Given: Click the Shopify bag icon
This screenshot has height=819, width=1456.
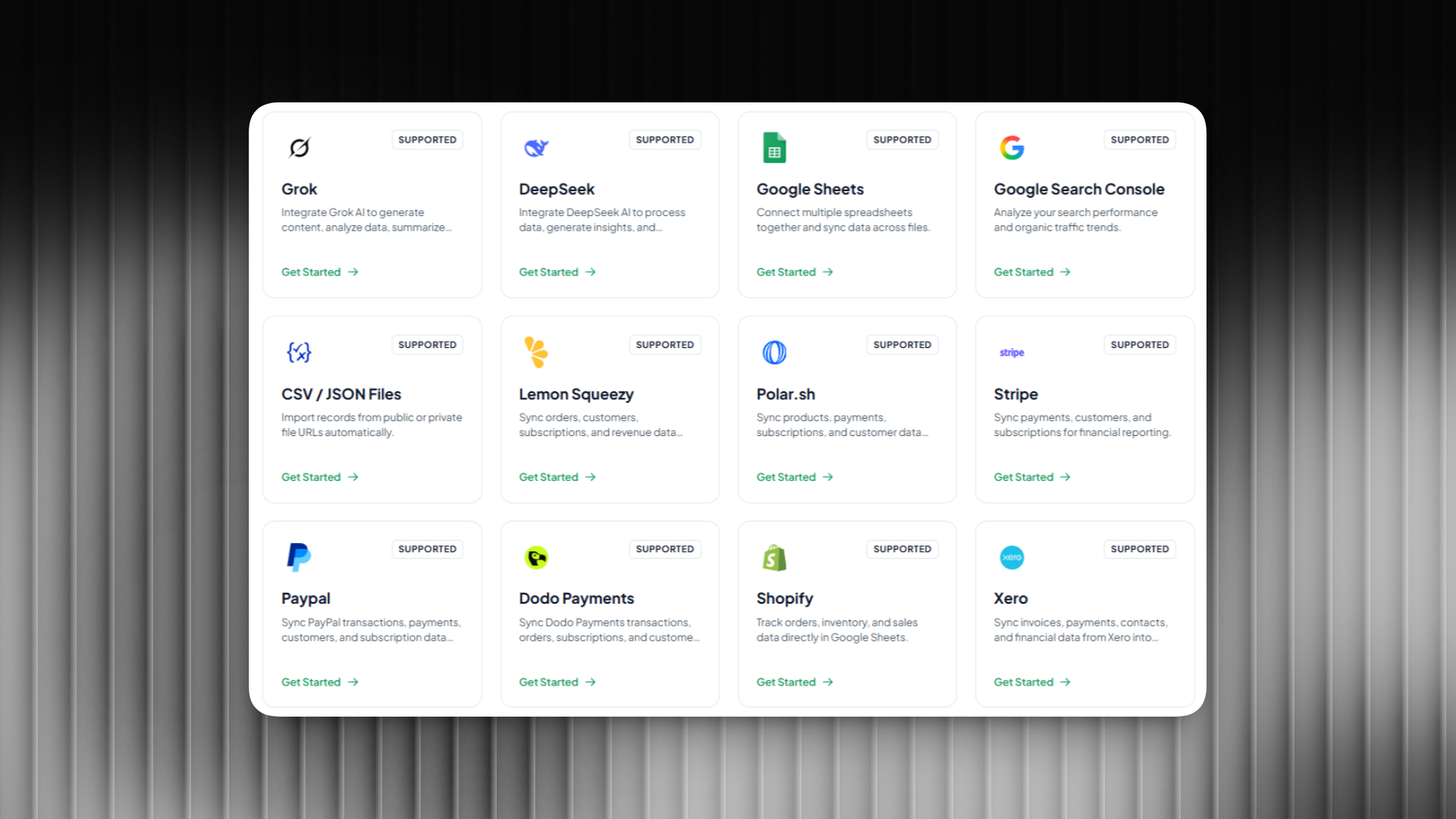Looking at the screenshot, I should point(774,557).
